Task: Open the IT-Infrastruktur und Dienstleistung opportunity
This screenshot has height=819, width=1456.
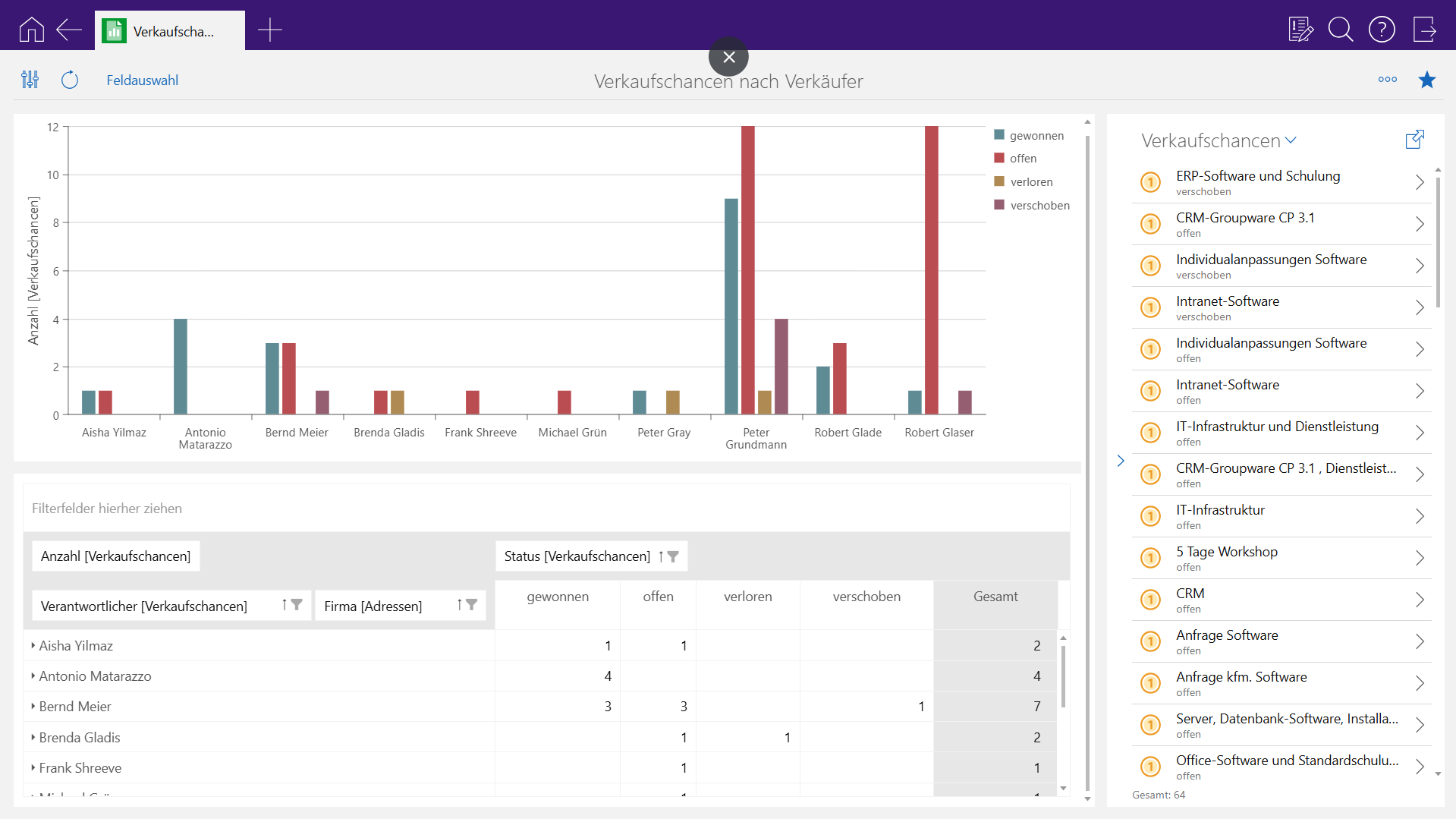Action: pyautogui.click(x=1281, y=433)
